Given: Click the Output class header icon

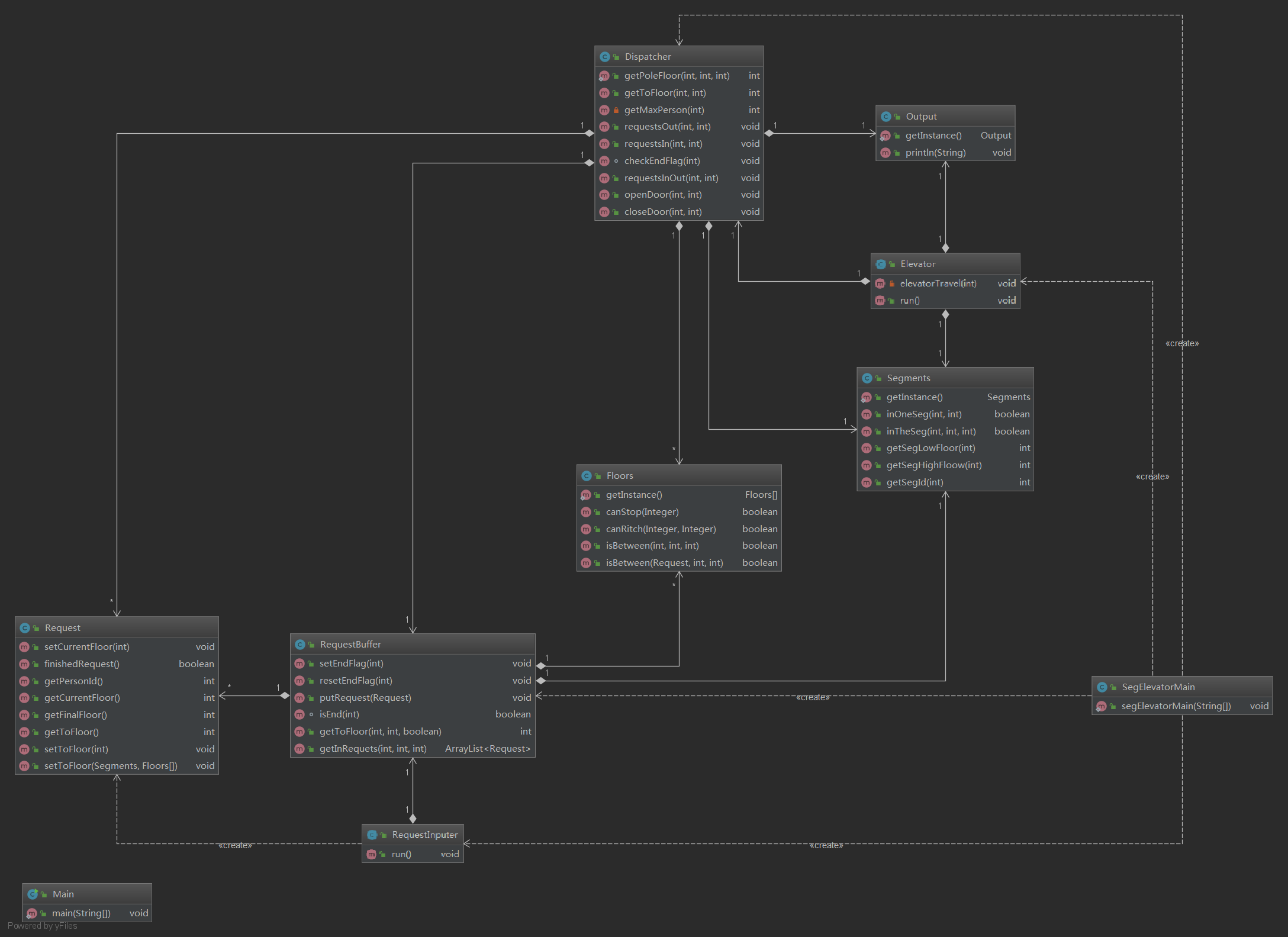Looking at the screenshot, I should coord(885,117).
